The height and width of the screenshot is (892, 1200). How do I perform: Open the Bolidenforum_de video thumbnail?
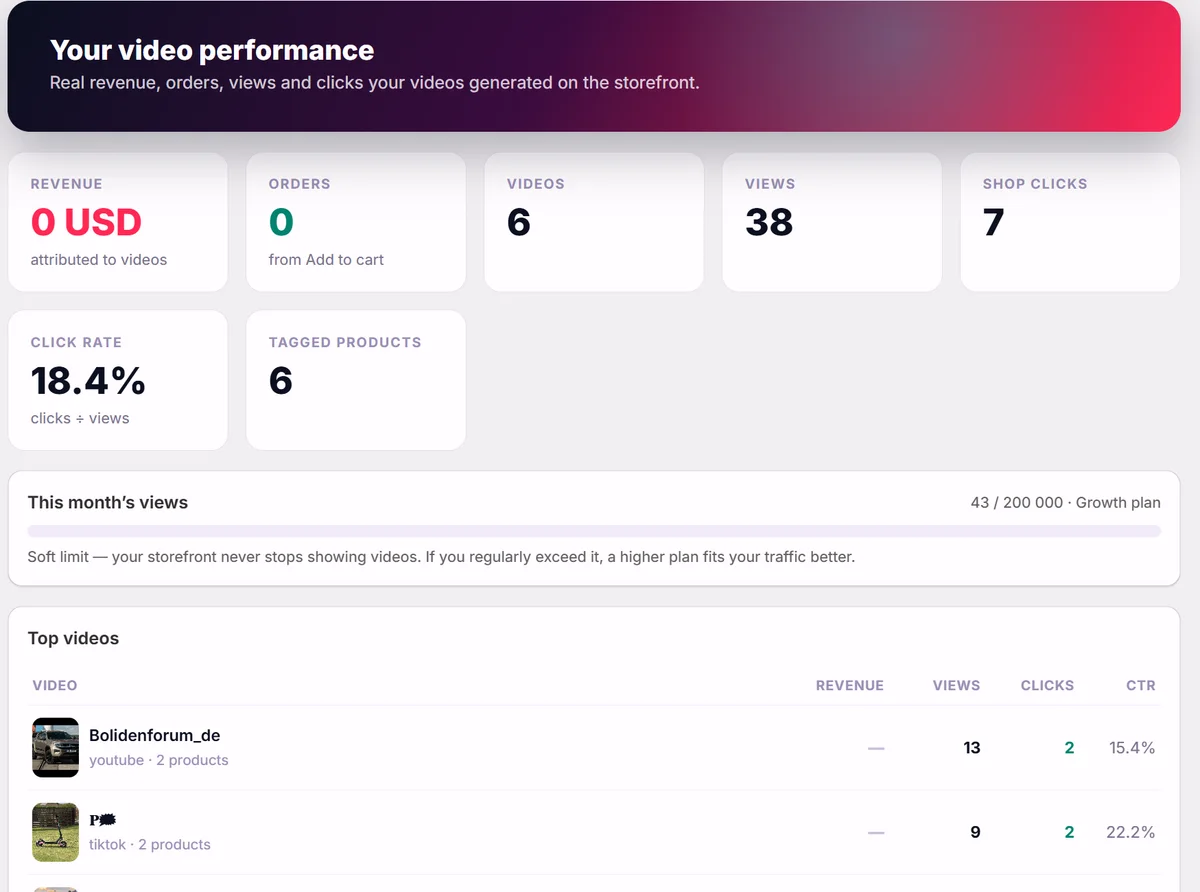(55, 747)
